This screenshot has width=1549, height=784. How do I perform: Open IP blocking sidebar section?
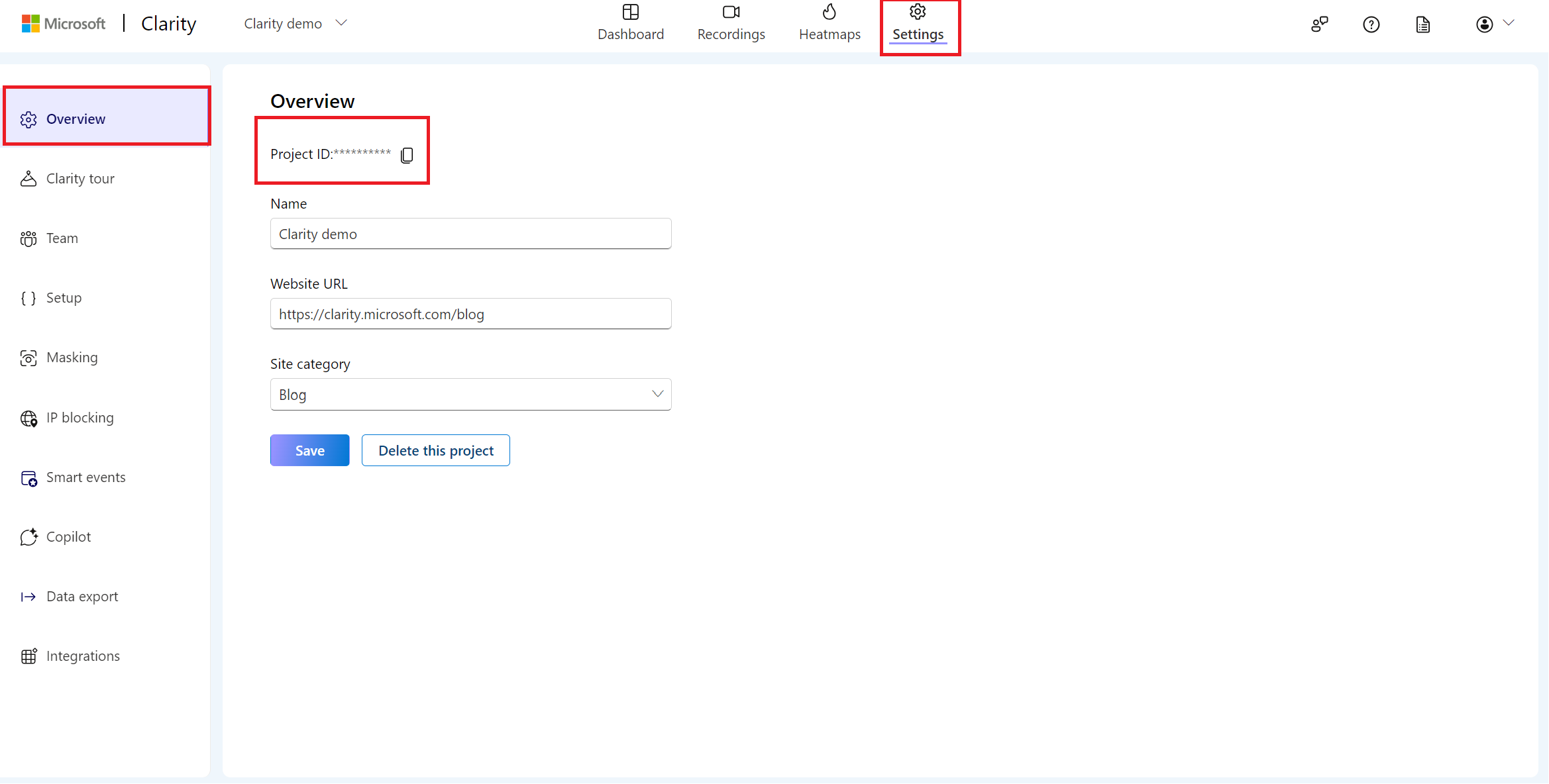(79, 417)
